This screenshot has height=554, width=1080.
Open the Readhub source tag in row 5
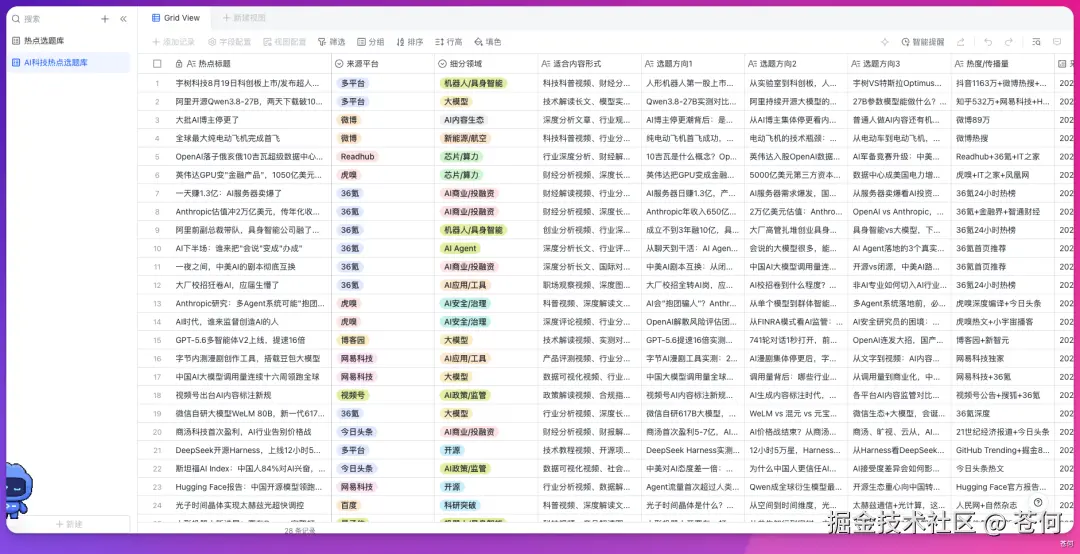pos(358,156)
